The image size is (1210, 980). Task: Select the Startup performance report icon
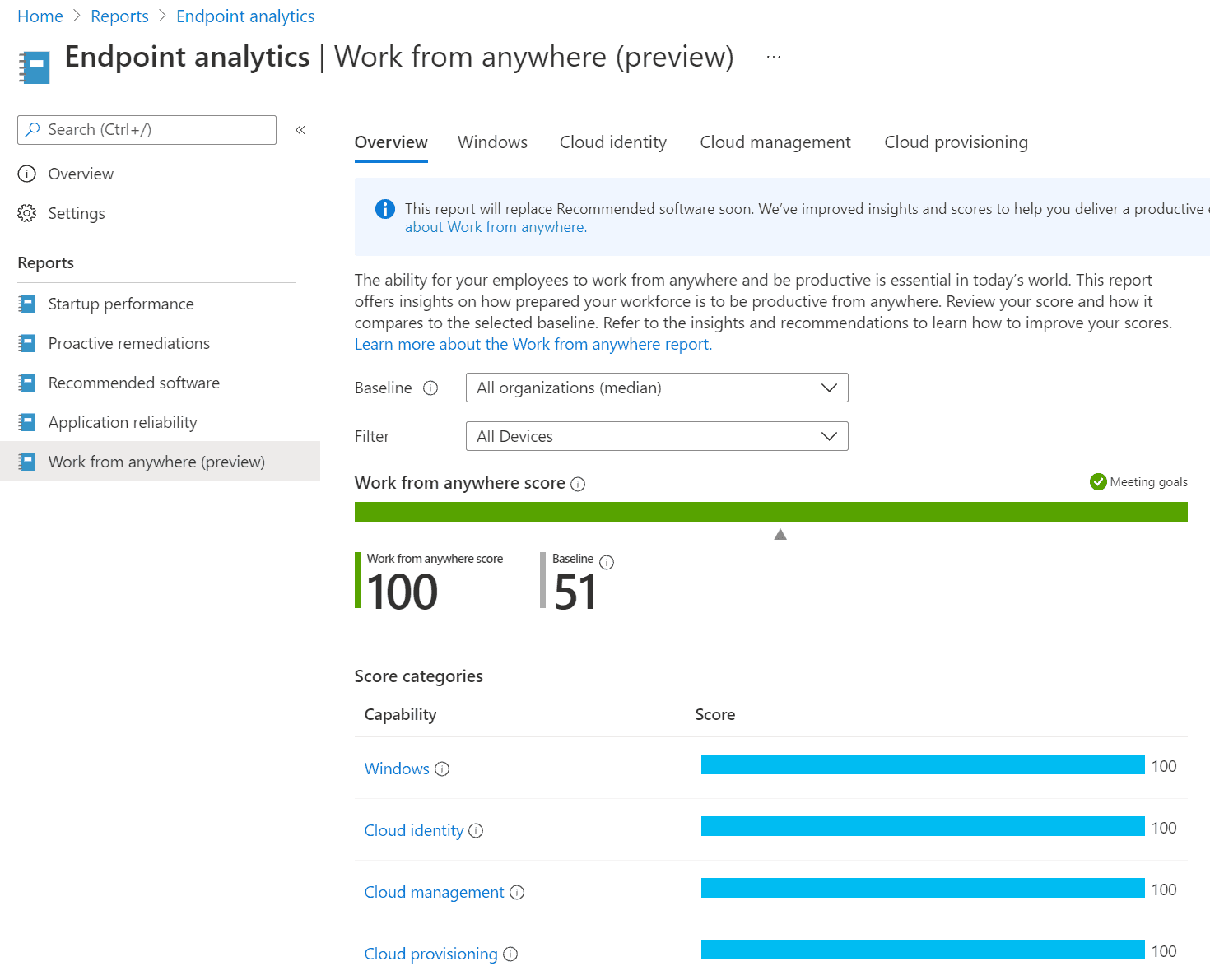pyautogui.click(x=27, y=303)
